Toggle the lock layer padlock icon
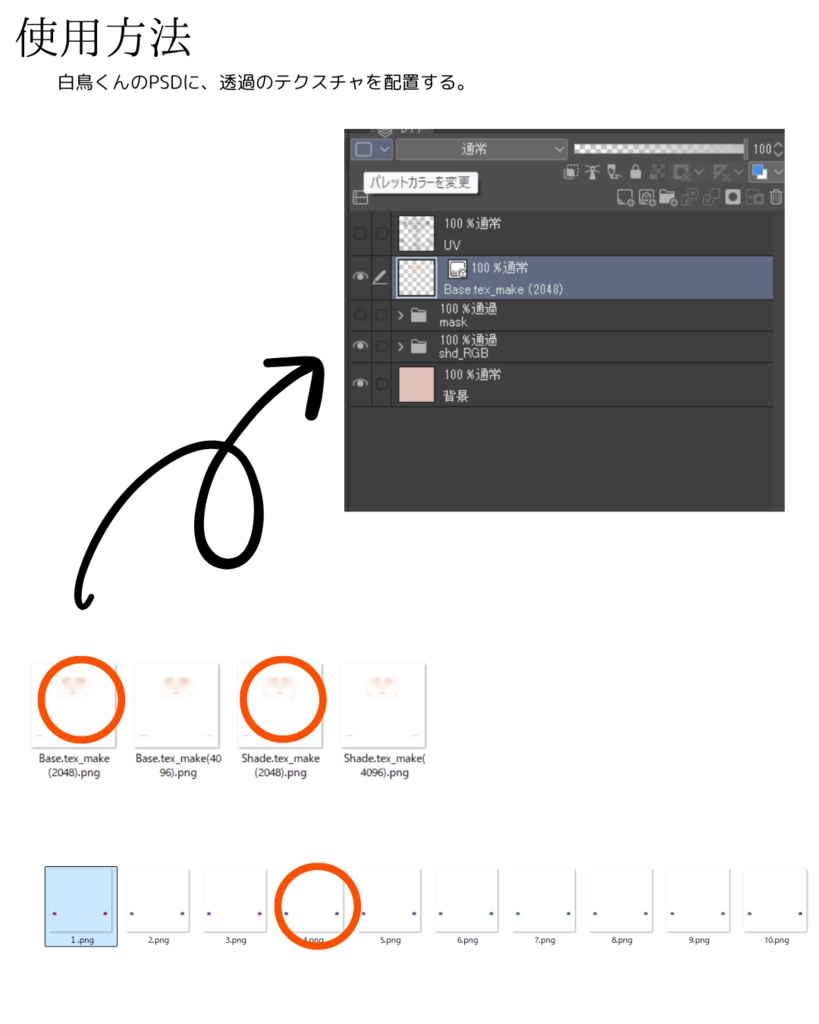This screenshot has width=819, height=1024. click(635, 172)
